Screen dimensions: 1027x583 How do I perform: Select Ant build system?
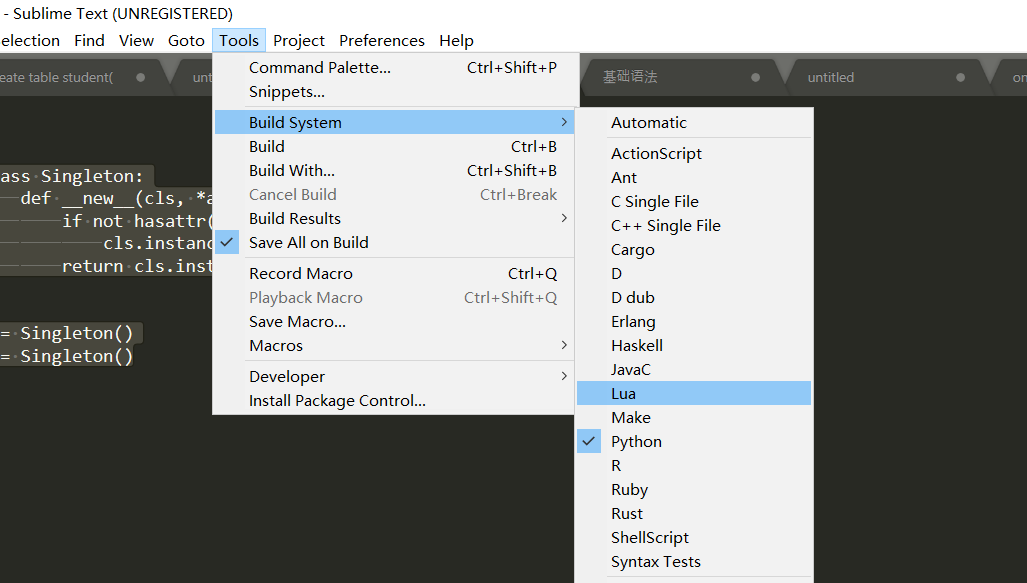pyautogui.click(x=694, y=178)
